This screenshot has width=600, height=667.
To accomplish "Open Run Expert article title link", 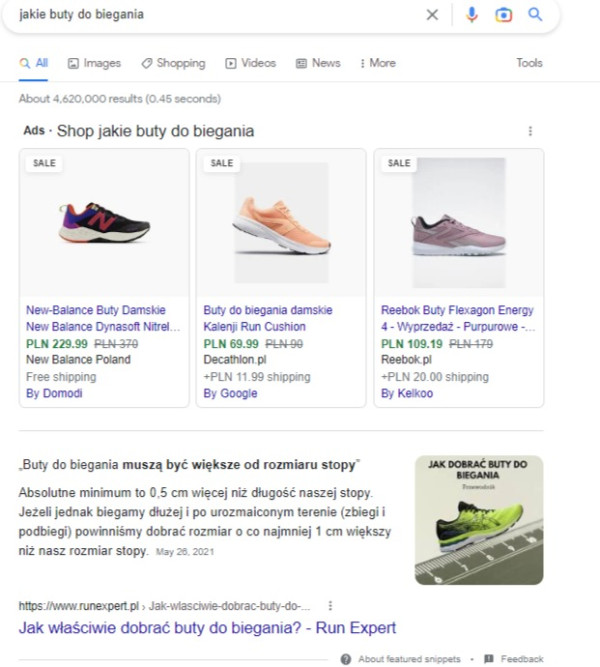I will [x=207, y=628].
